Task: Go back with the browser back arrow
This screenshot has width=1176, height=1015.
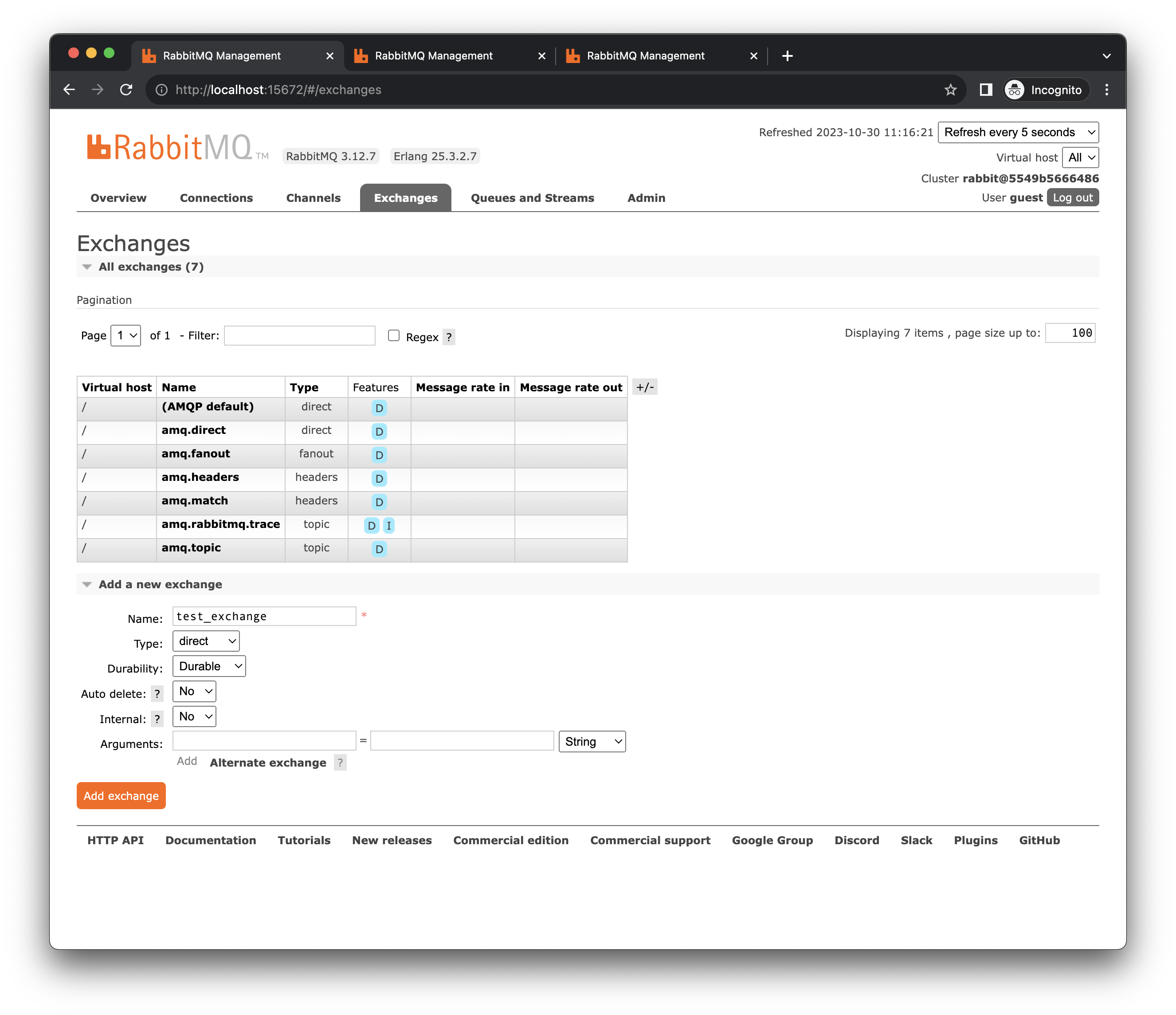Action: pos(69,90)
